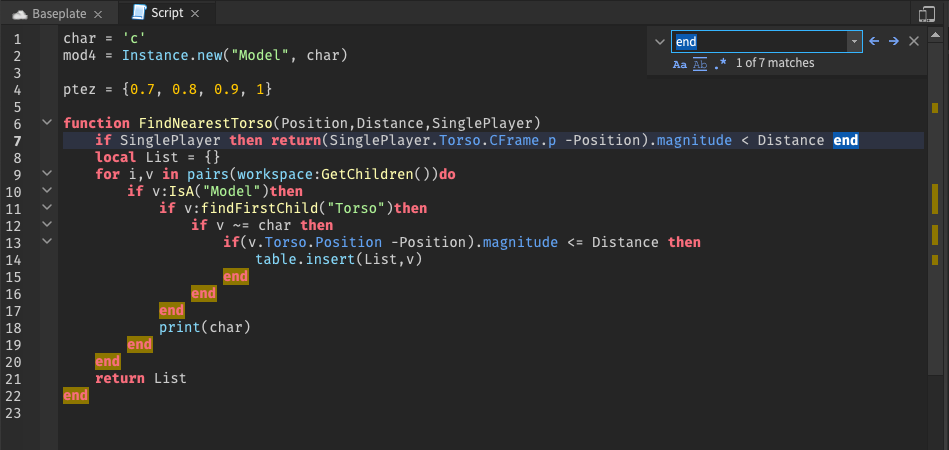Click the find input field containing 'end'
The width and height of the screenshot is (949, 450).
click(x=759, y=41)
